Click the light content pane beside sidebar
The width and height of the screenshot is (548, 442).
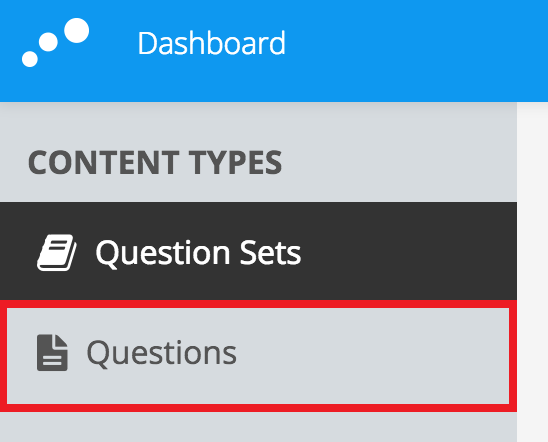(533, 273)
